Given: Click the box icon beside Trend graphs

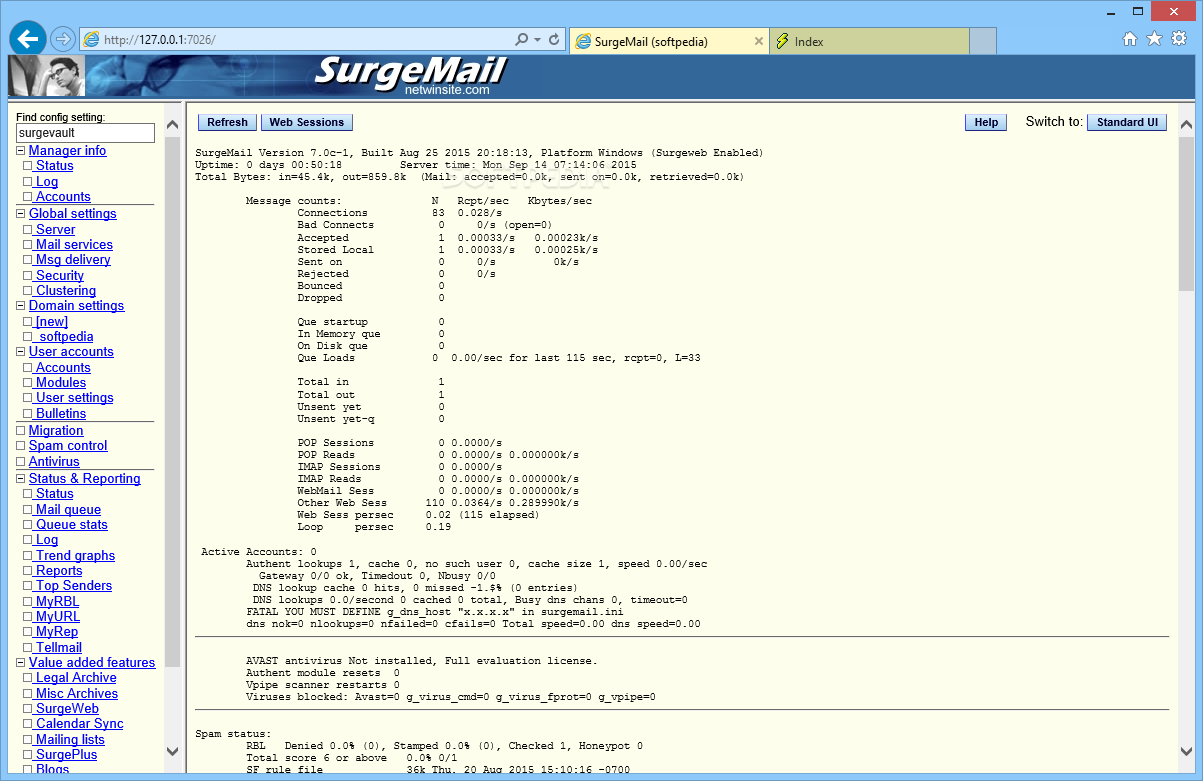Looking at the screenshot, I should [28, 556].
